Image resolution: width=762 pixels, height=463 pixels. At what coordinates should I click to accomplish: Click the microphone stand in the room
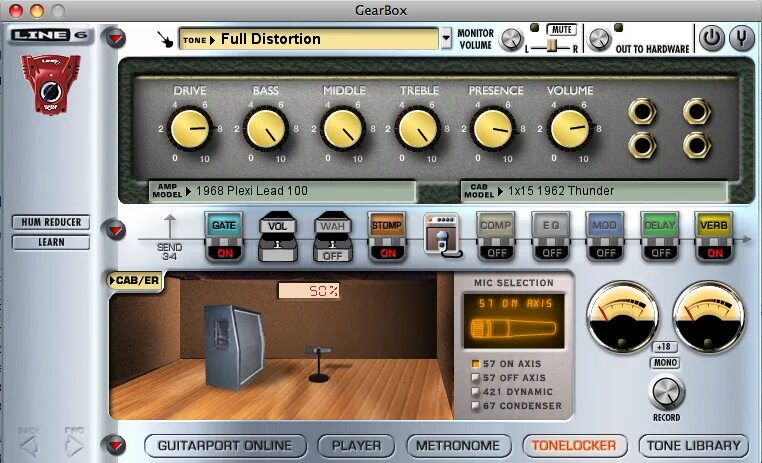(x=318, y=363)
